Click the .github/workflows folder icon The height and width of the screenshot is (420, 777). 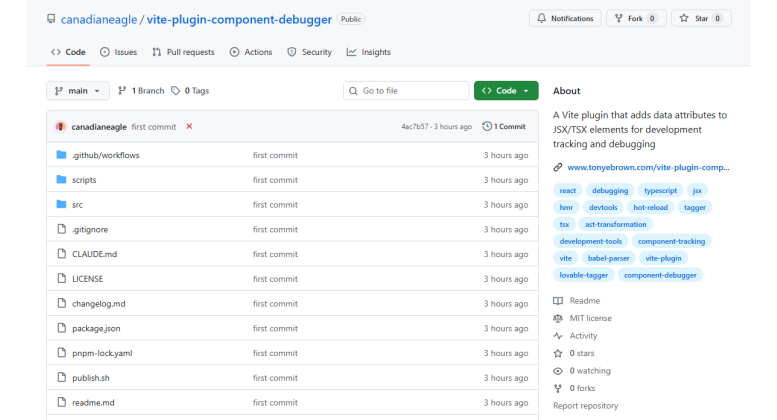[61, 155]
